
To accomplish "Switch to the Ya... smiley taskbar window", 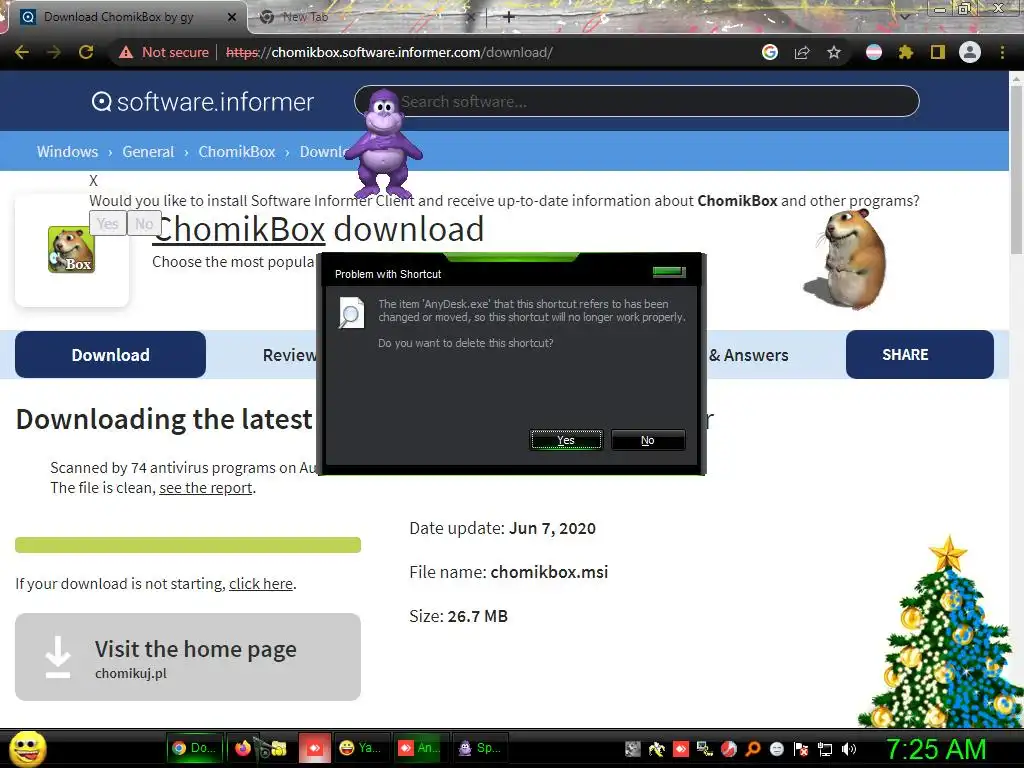I will (361, 748).
